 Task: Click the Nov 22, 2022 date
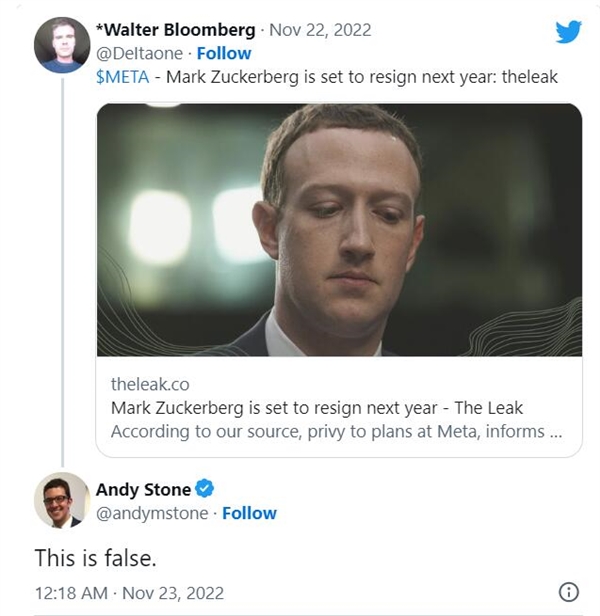point(320,30)
